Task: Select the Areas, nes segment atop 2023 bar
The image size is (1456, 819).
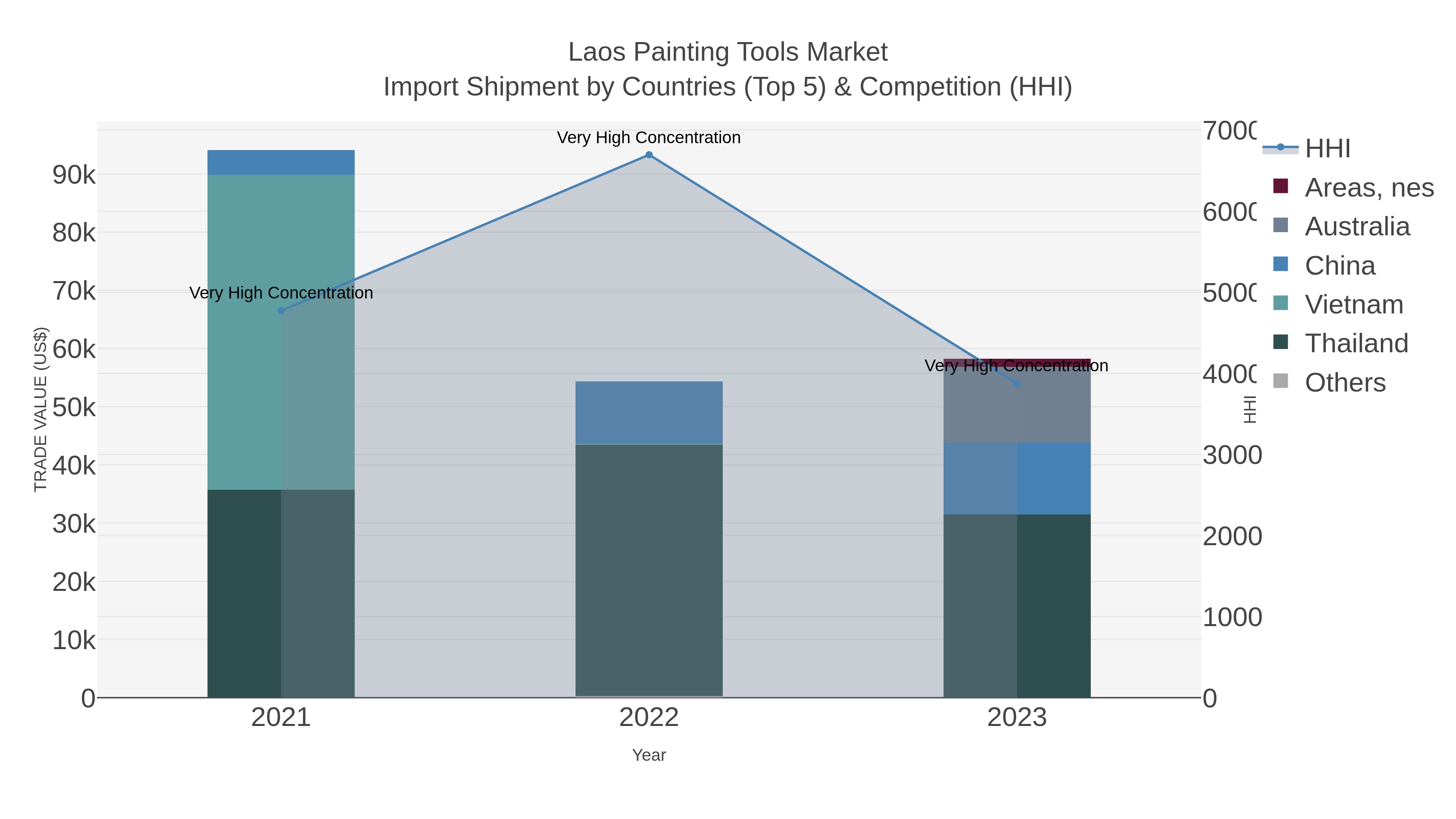Action: [x=1018, y=363]
